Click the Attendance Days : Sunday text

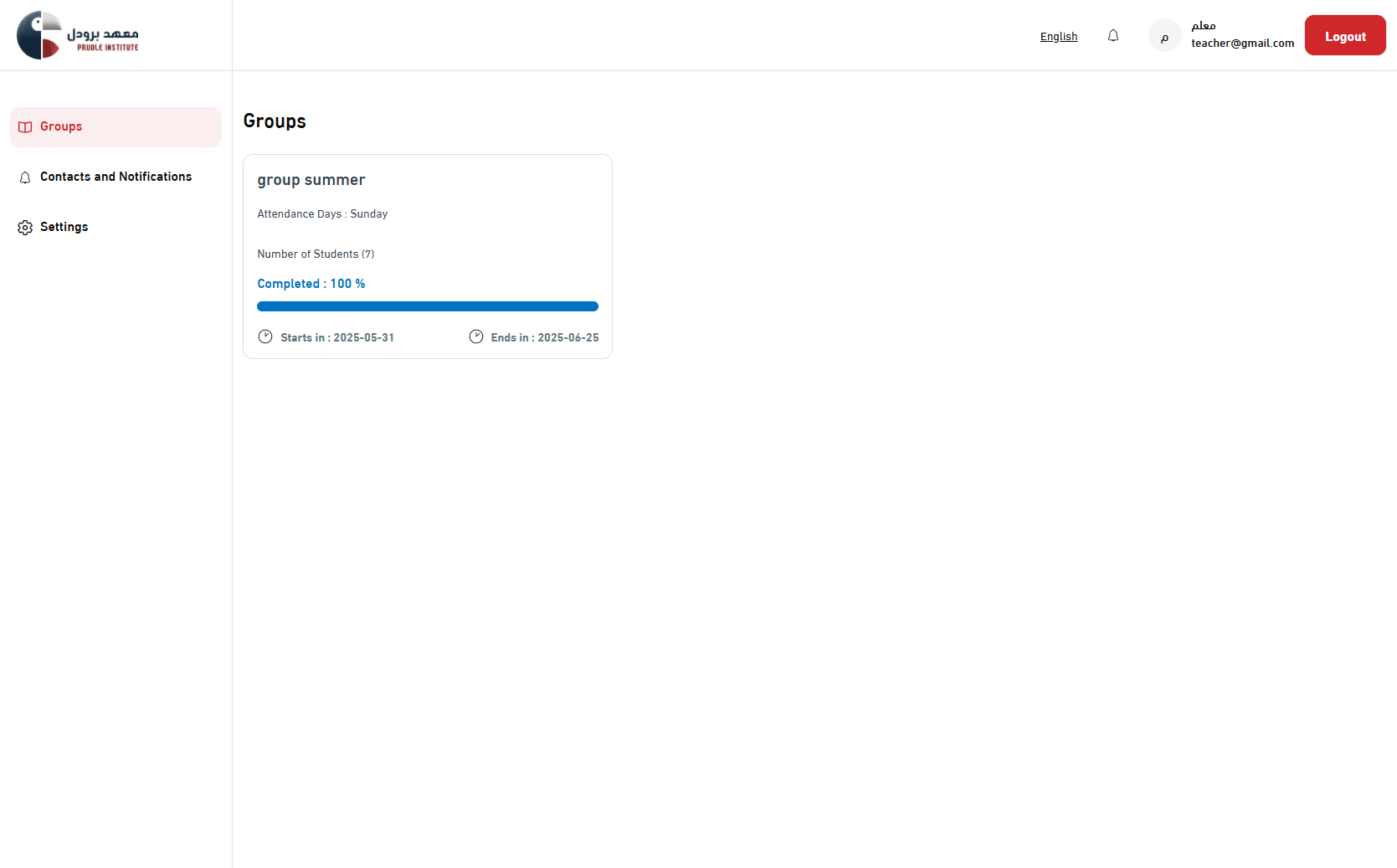coord(322,214)
